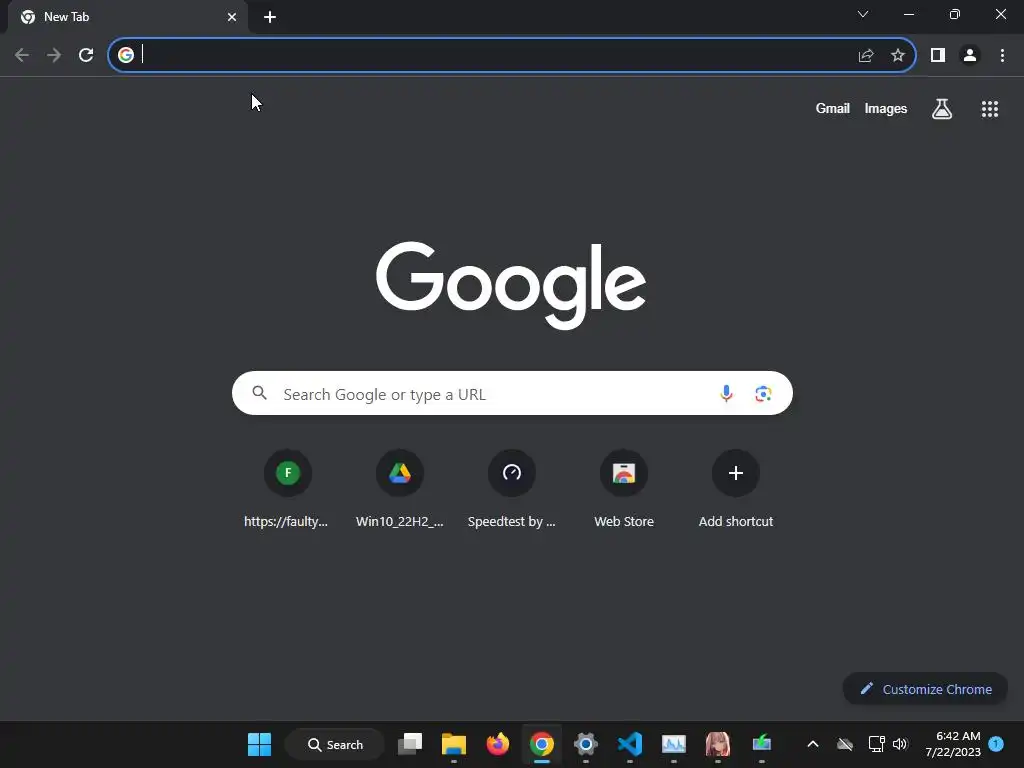
Task: Open the notification badge in the taskbar
Action: coord(996,744)
